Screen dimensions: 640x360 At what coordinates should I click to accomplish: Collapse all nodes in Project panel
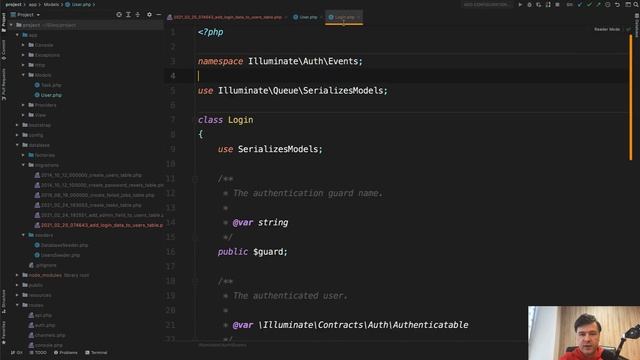coord(138,15)
